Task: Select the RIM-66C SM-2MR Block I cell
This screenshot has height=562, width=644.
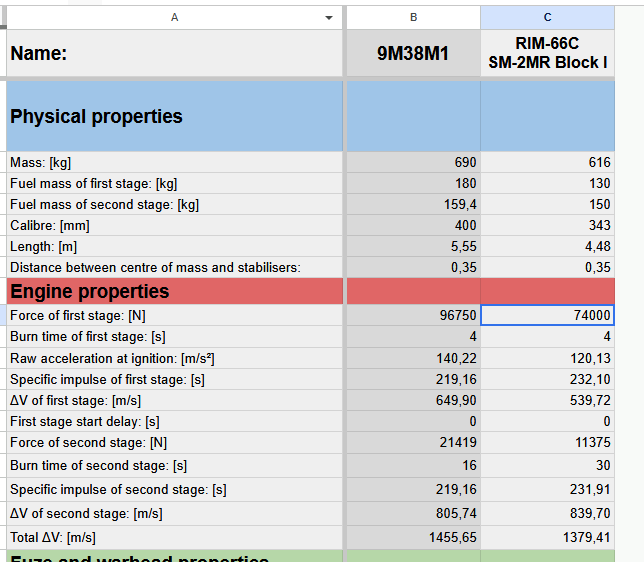Action: point(547,53)
